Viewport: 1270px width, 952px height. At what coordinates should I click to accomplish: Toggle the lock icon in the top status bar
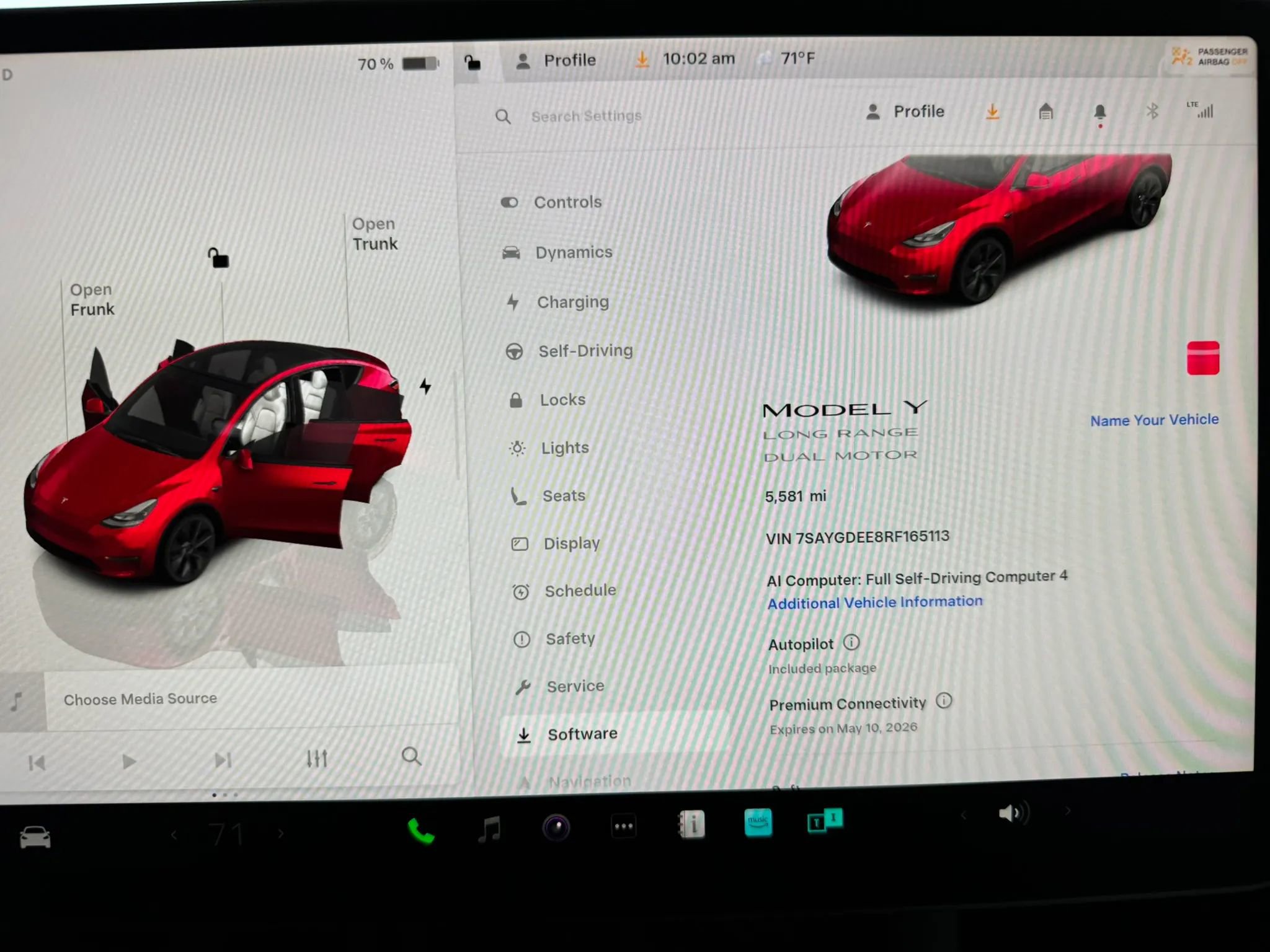(x=473, y=62)
